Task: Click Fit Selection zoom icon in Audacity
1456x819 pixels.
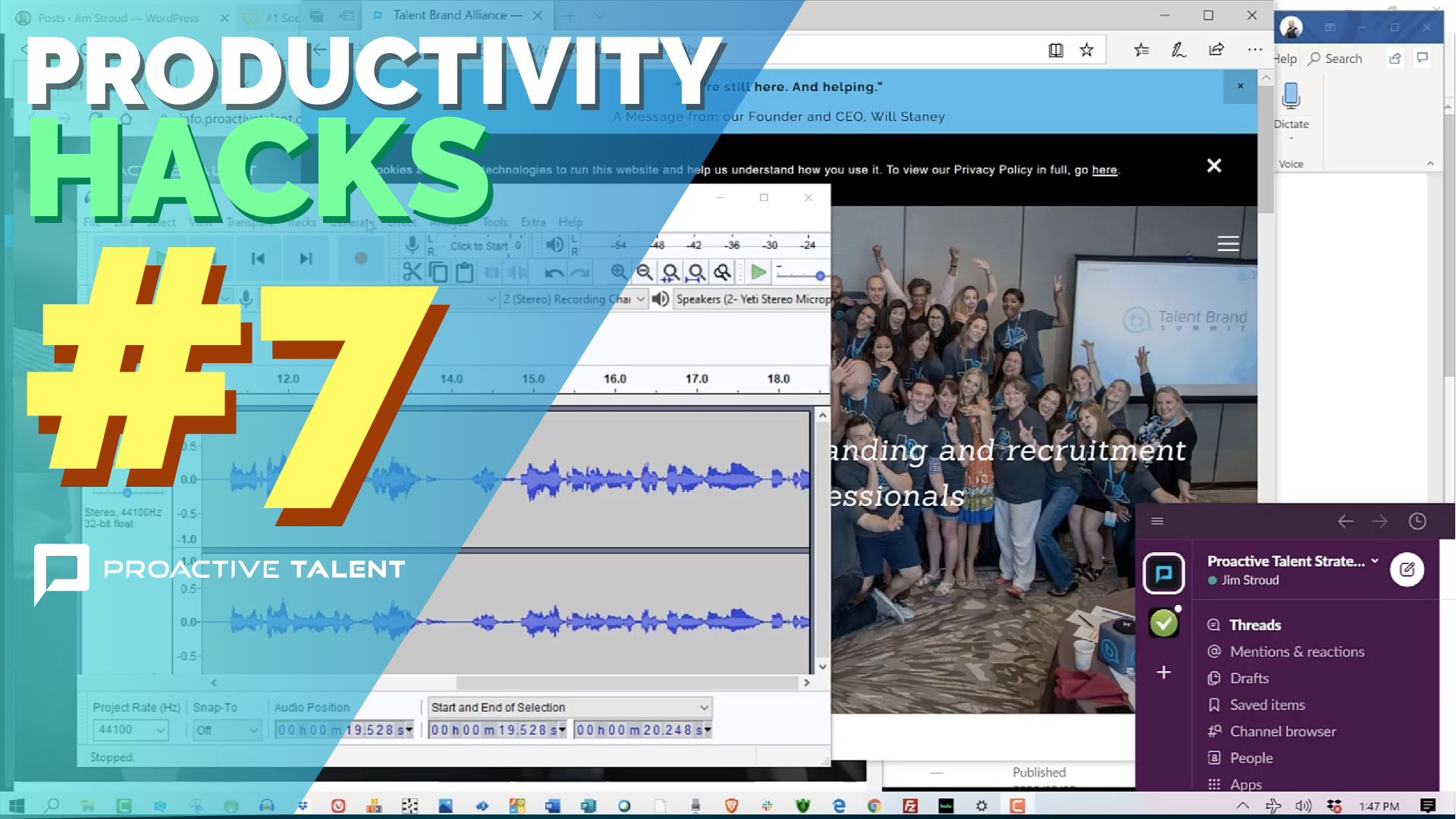Action: [670, 271]
